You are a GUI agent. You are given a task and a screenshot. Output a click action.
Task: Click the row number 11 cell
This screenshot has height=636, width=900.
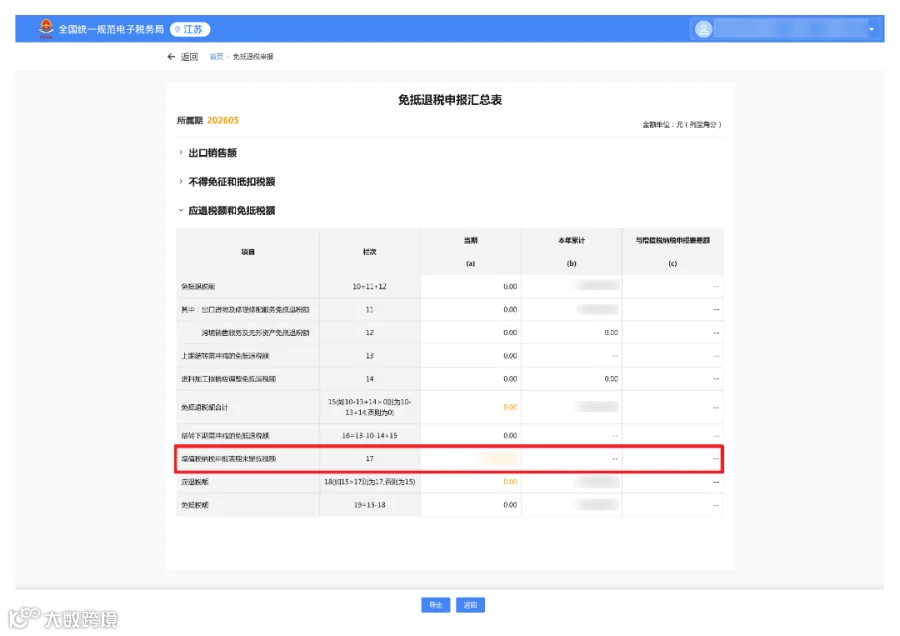click(370, 309)
